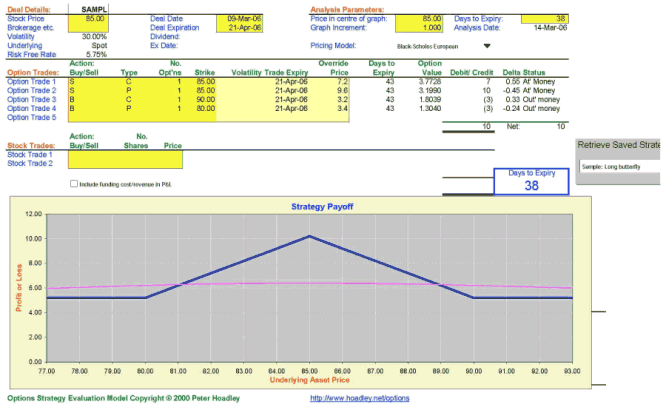Open the Retrieve Saved Strategy panel
Screen dimensions: 666x410
[620, 145]
